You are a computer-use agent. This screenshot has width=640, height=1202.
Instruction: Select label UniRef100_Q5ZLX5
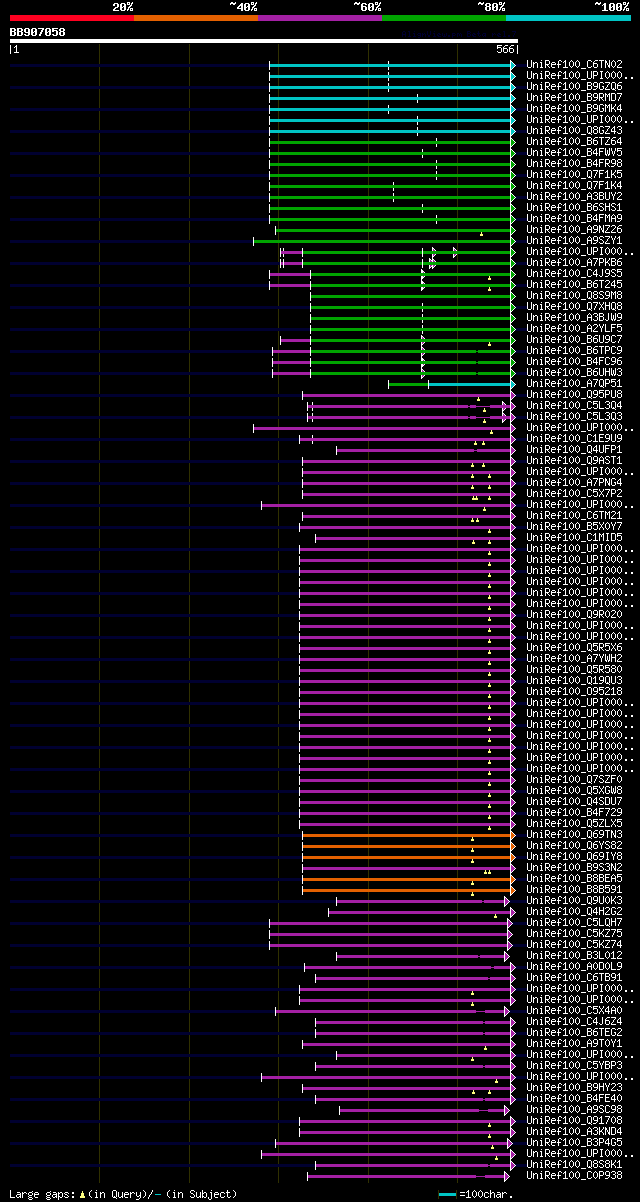tap(576, 824)
